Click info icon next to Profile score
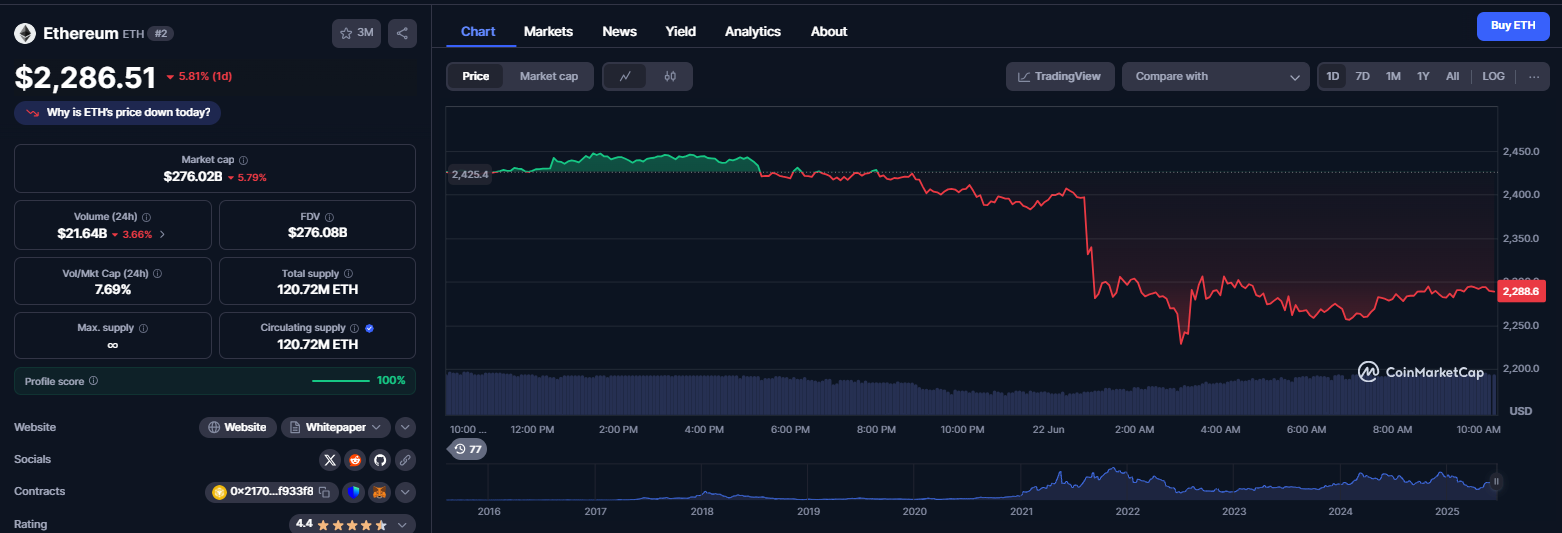Screen dimensions: 1562x533 tap(93, 381)
